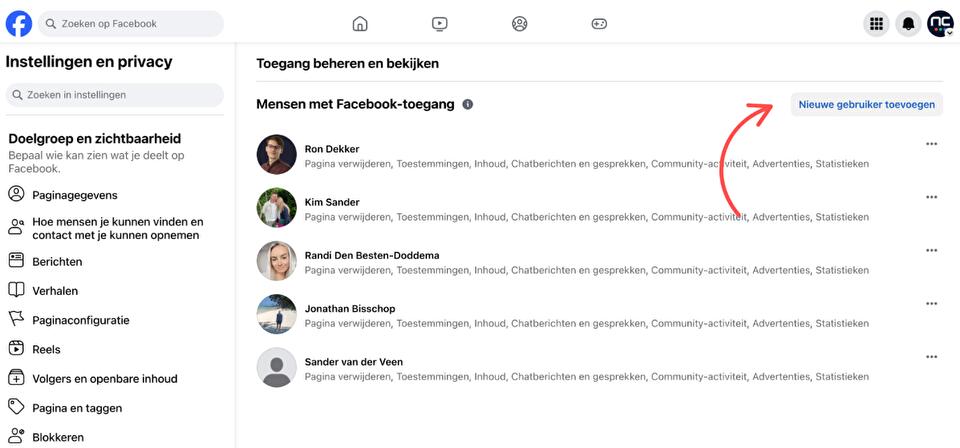This screenshot has width=960, height=448.
Task: Open the Video (Watch) icon
Action: (440, 24)
